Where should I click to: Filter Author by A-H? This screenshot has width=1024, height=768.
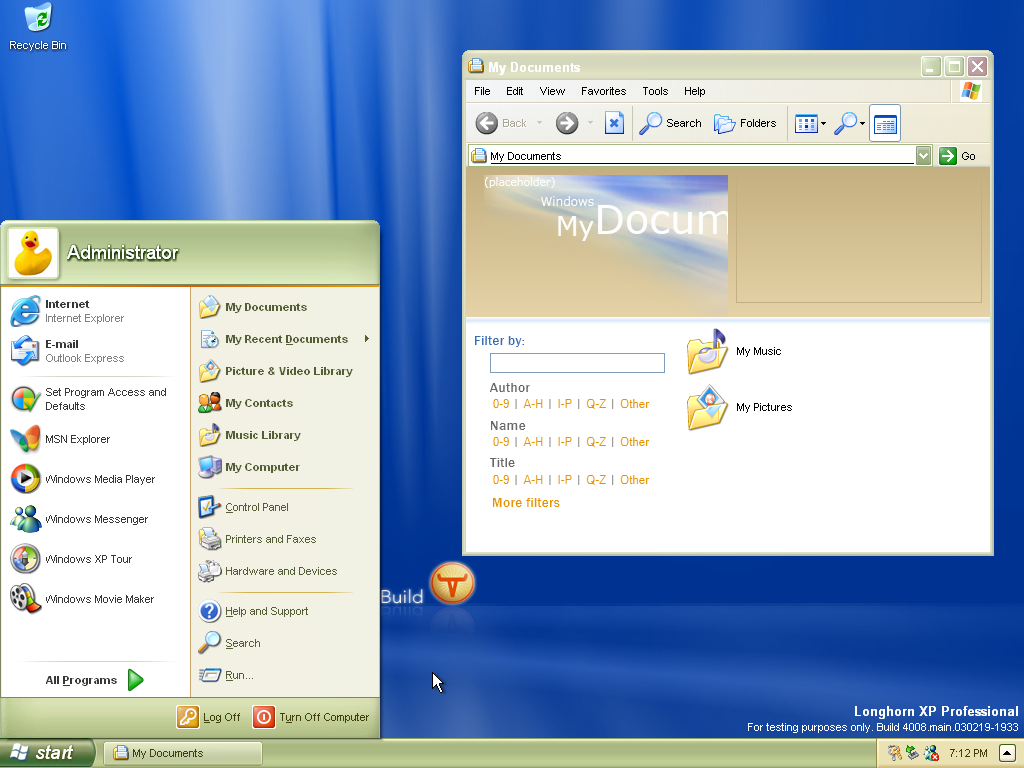point(533,404)
